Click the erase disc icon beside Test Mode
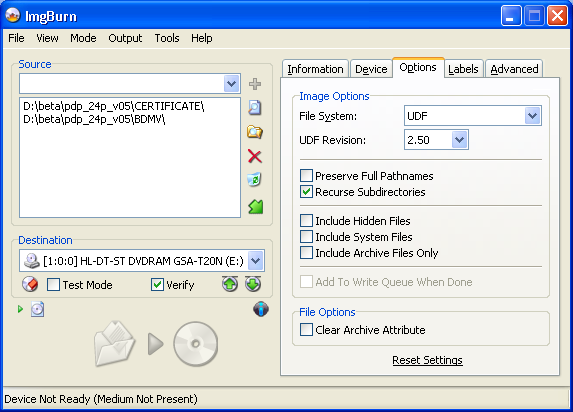Image resolution: width=573 pixels, height=412 pixels. click(30, 284)
